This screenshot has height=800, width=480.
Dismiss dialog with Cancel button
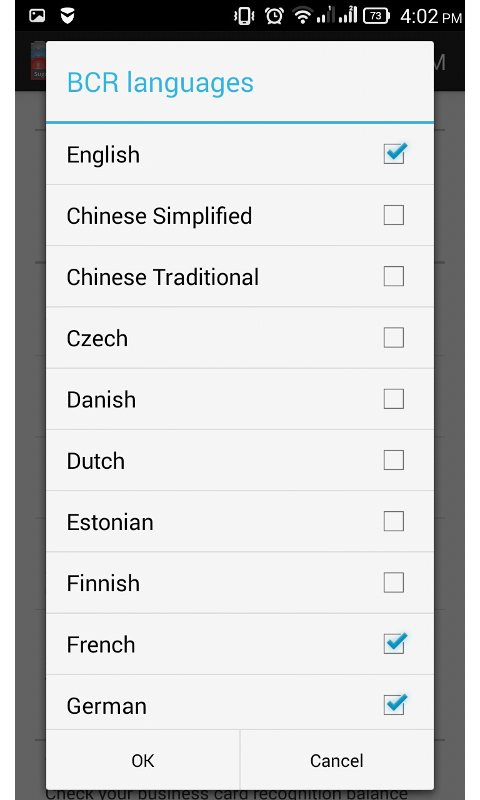[x=337, y=760]
